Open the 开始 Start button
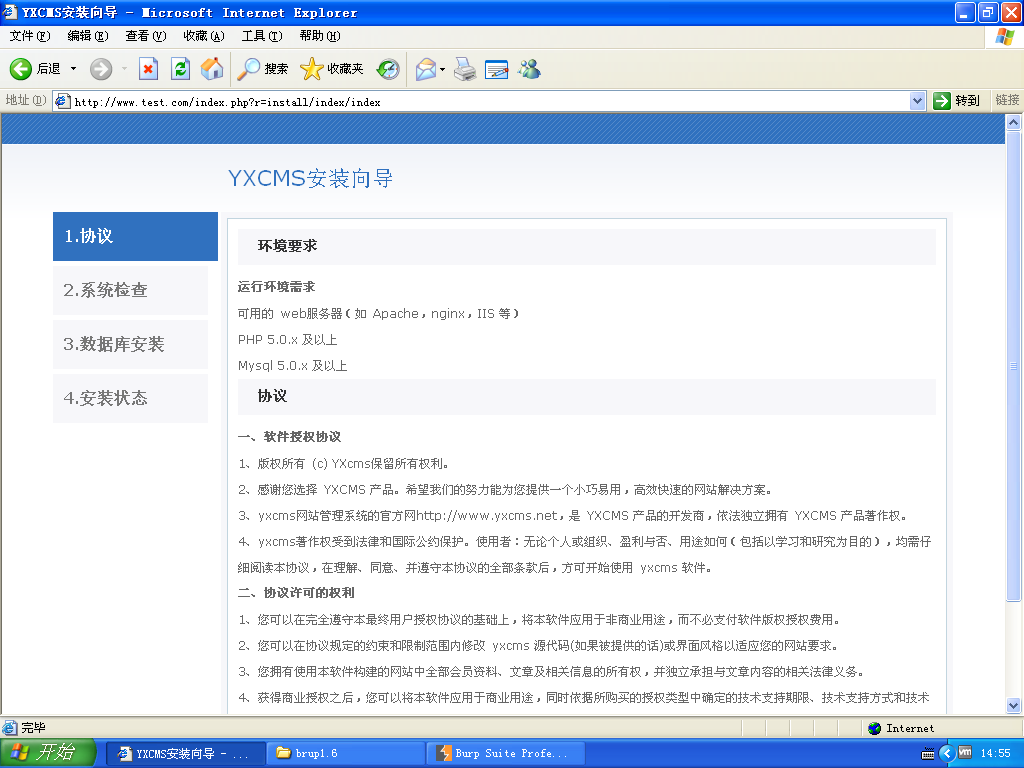Image resolution: width=1024 pixels, height=768 pixels. 48,753
